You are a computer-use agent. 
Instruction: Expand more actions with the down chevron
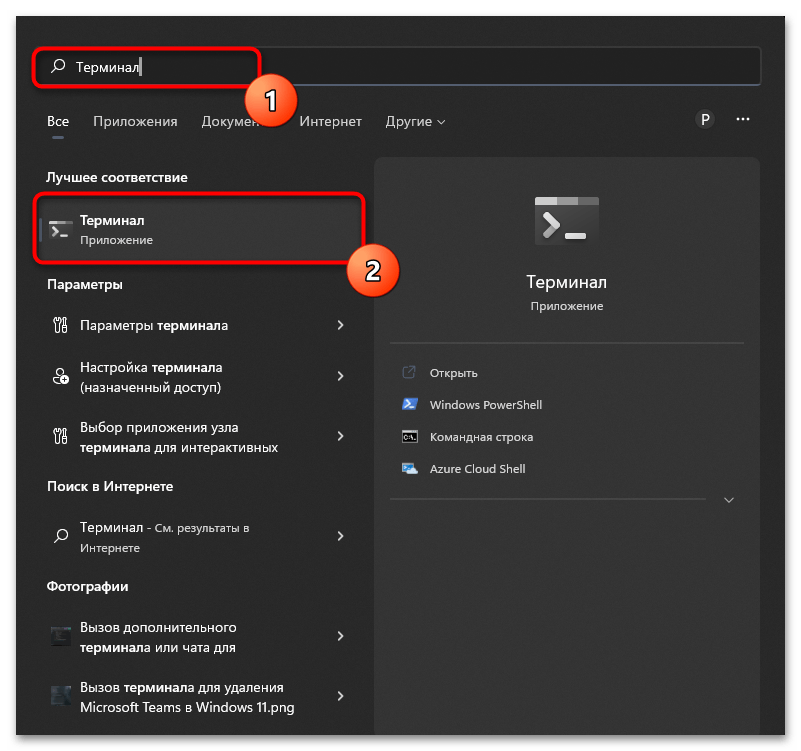[x=729, y=500]
